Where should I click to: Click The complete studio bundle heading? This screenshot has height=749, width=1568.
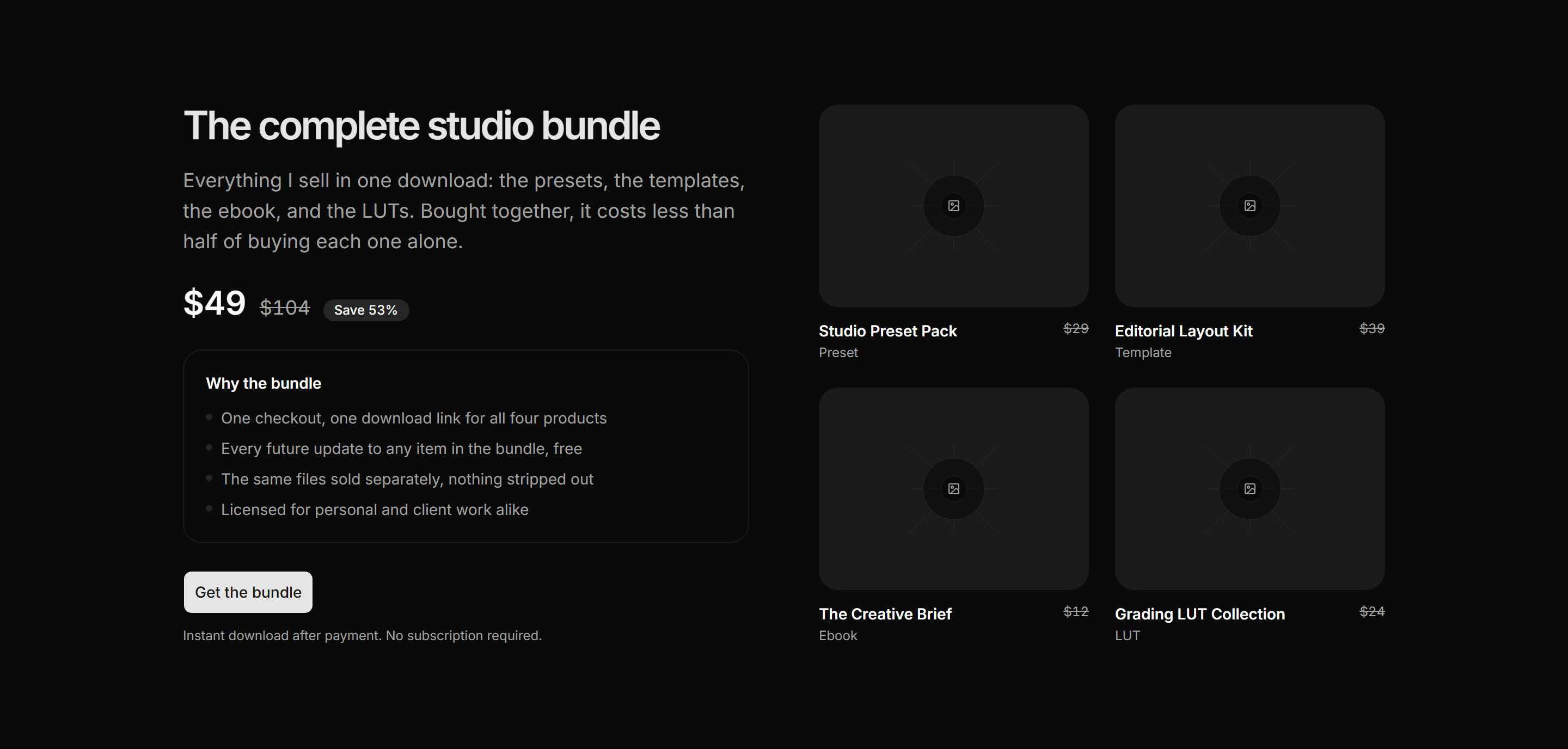pos(421,126)
